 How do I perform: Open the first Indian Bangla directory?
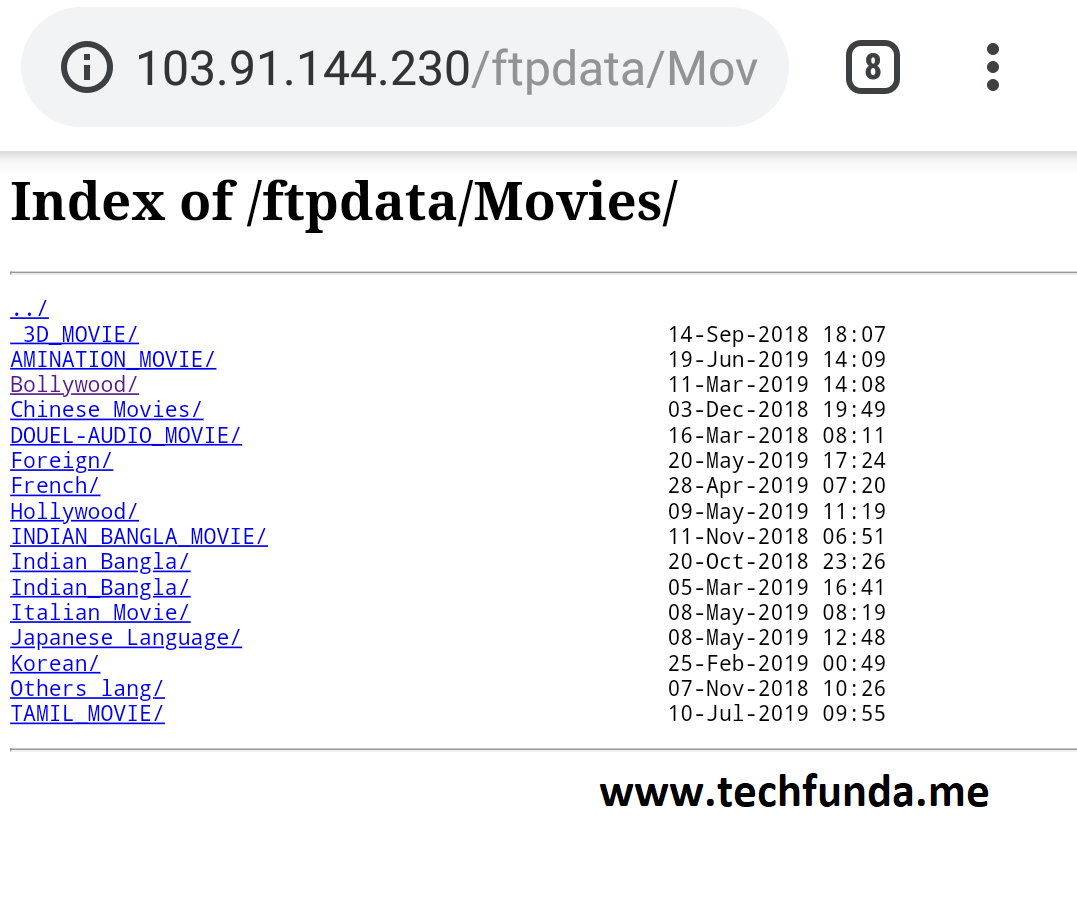pyautogui.click(x=100, y=561)
